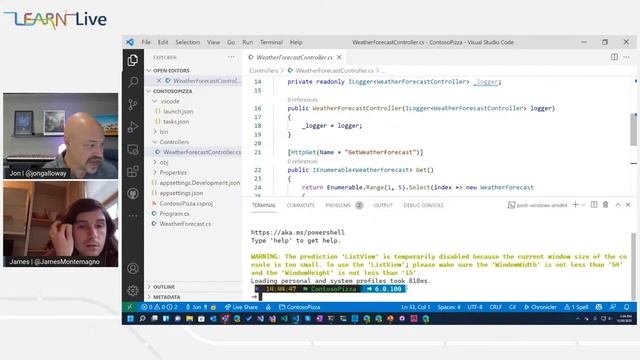The image size is (640, 360).
Task: Open the View menu
Action: click(213, 42)
